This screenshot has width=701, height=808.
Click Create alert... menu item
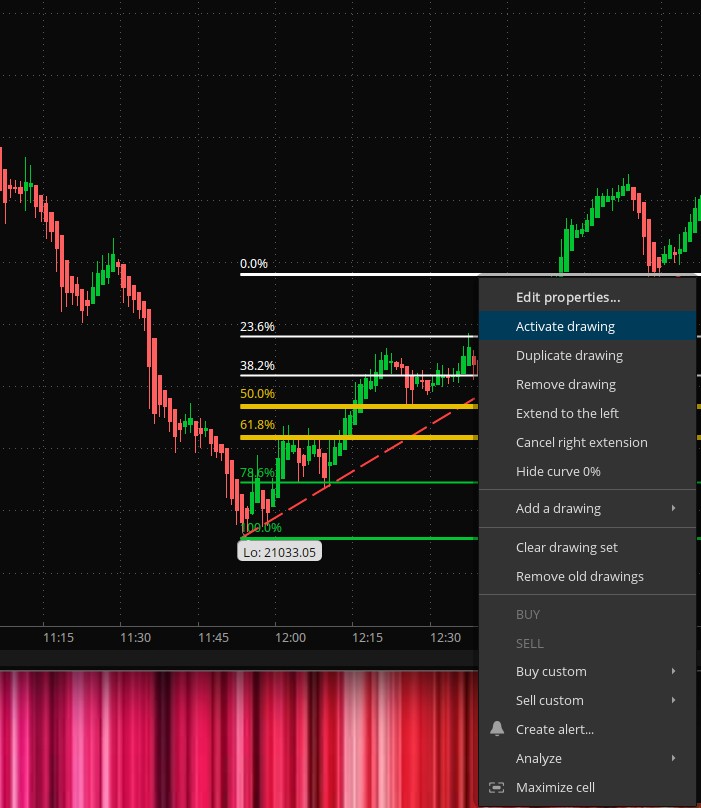[x=587, y=729]
